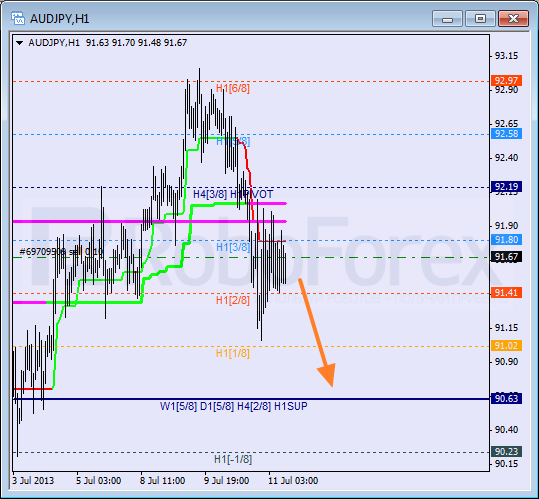Select the 90.63 support level price tag

tap(506, 398)
